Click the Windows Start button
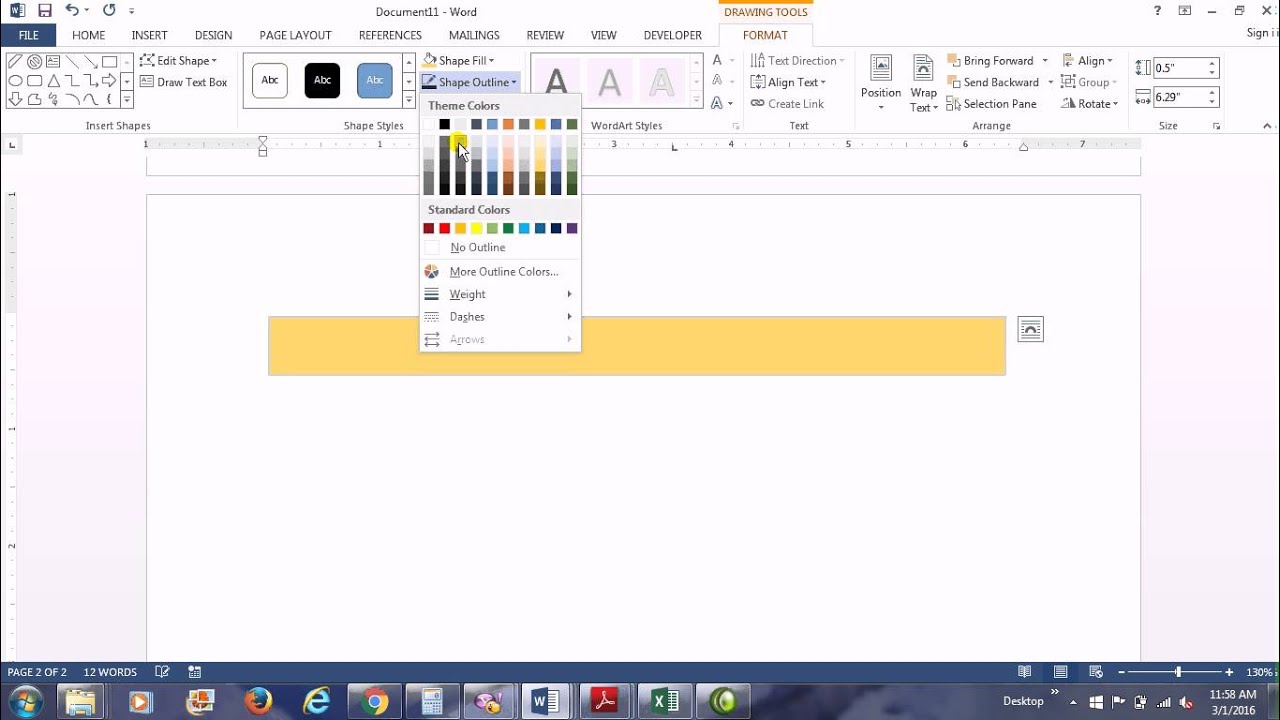Screen dimensions: 1280x720 24,701
